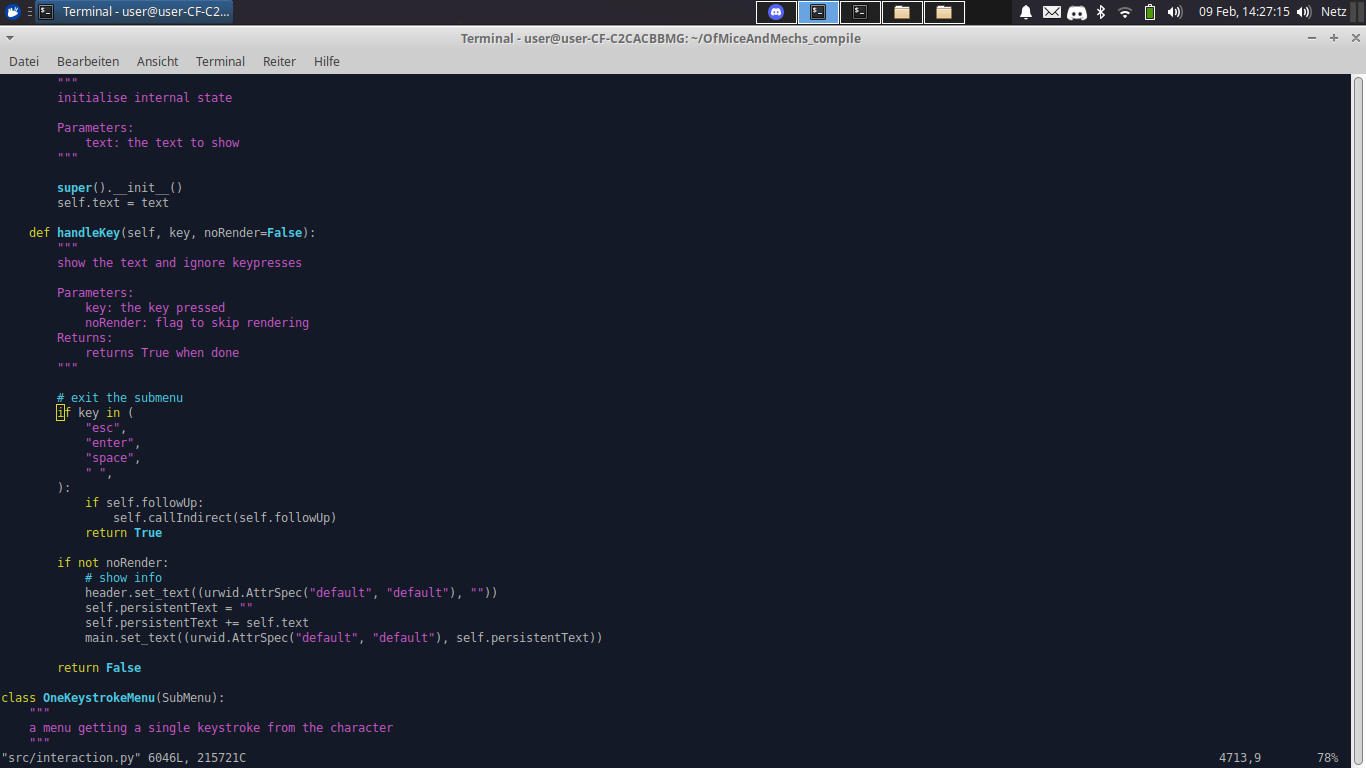
Task: Open the window menu arrow in title bar
Action: [x=10, y=38]
